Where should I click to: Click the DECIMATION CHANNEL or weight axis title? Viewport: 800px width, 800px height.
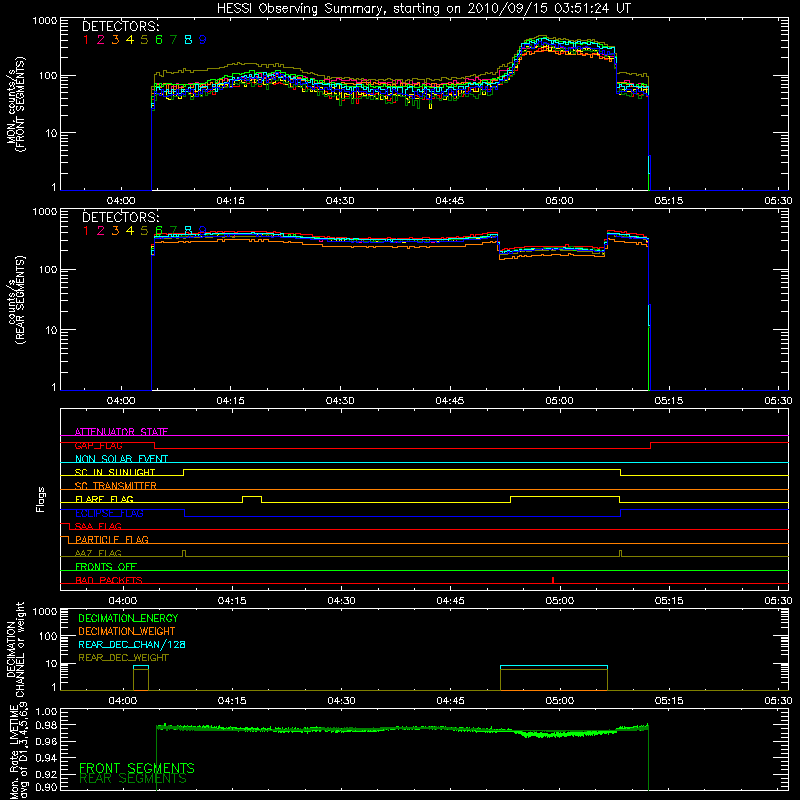[x=15, y=649]
